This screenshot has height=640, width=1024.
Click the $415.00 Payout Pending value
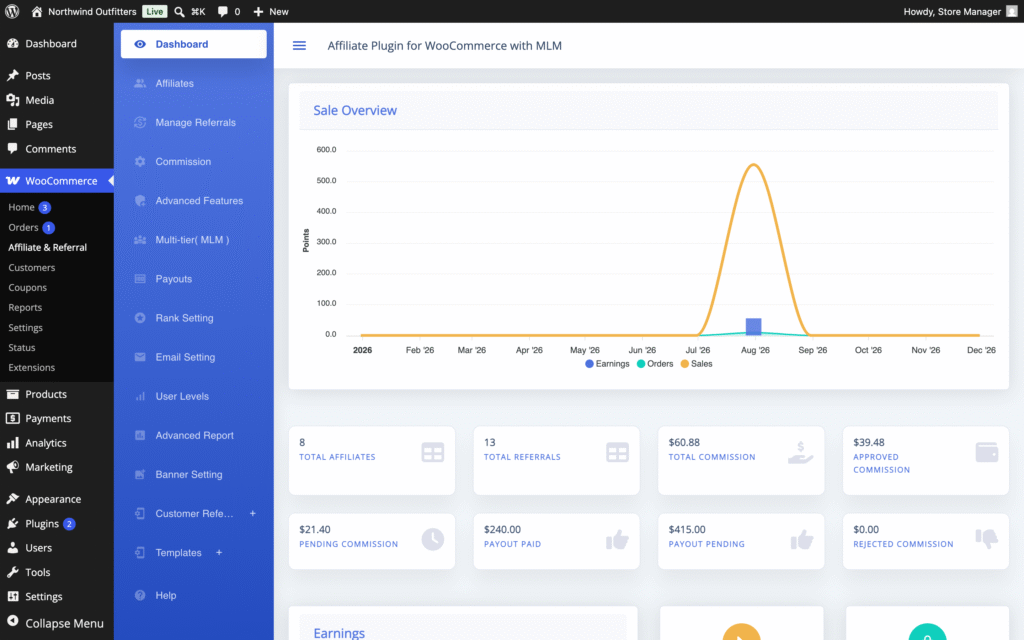coord(687,530)
